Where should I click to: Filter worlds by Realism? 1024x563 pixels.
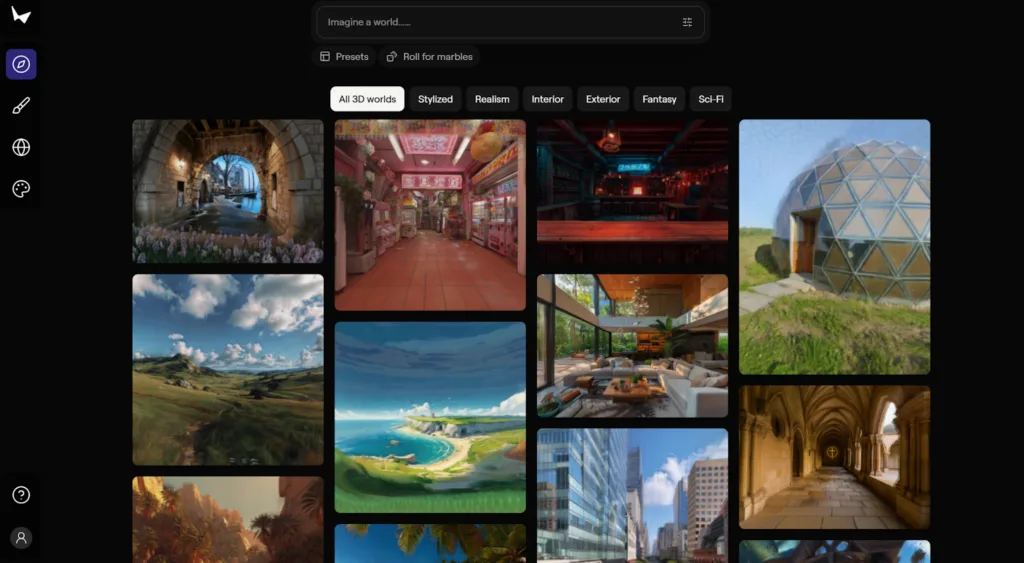(492, 99)
